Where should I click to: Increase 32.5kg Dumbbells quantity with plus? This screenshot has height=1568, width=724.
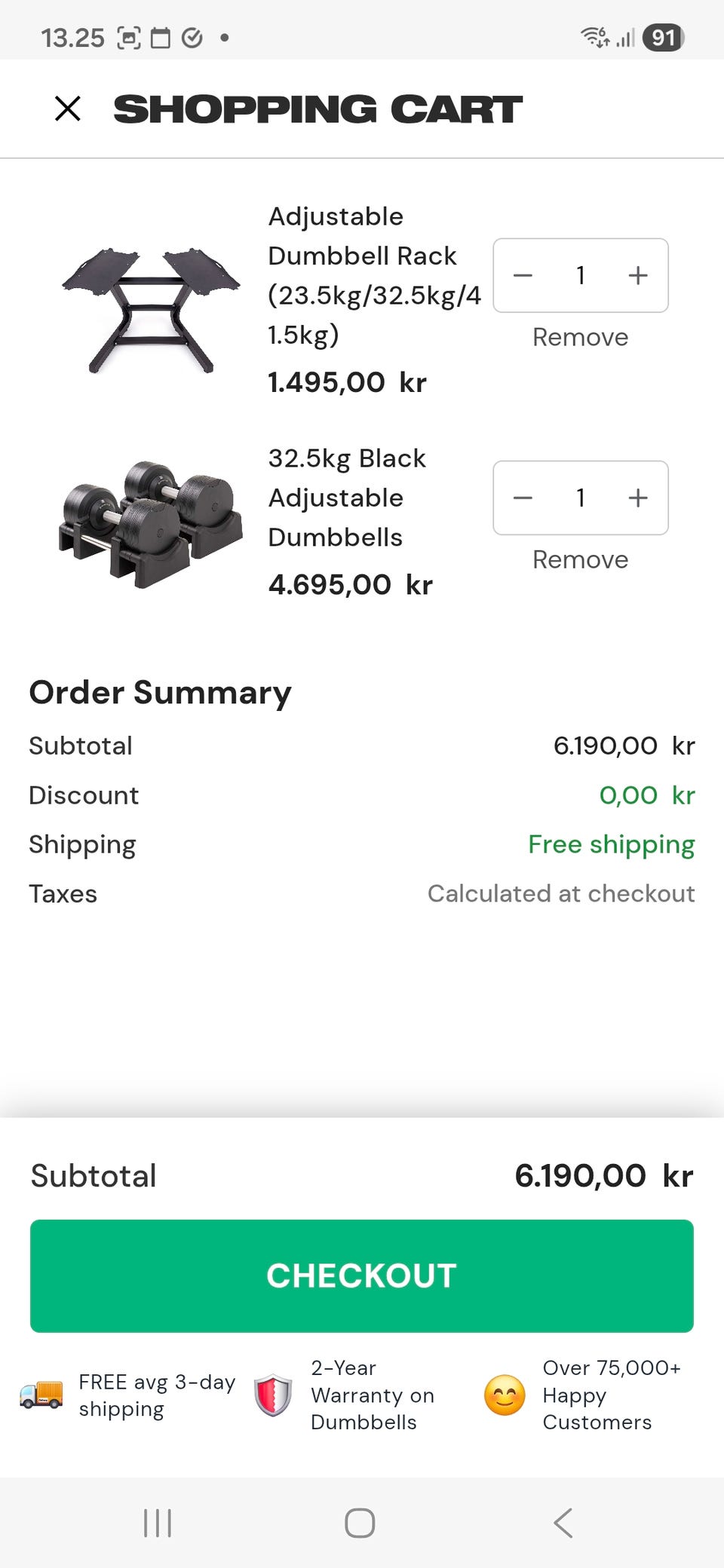pos(638,498)
